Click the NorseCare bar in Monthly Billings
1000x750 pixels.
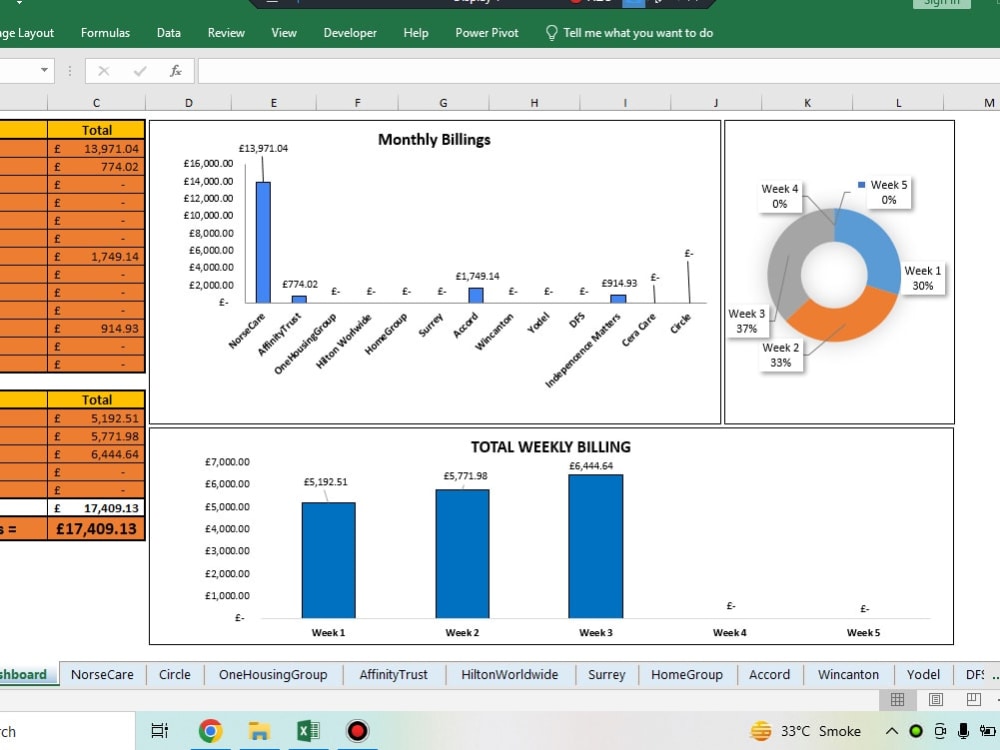(x=263, y=242)
